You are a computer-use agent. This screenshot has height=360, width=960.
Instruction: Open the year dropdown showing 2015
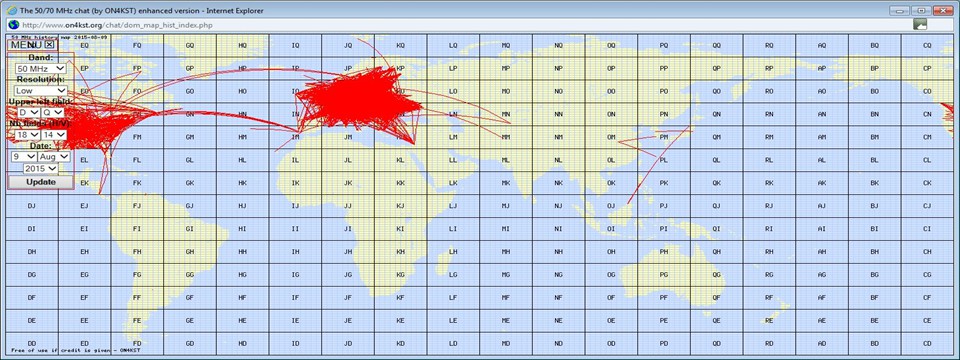click(x=41, y=168)
